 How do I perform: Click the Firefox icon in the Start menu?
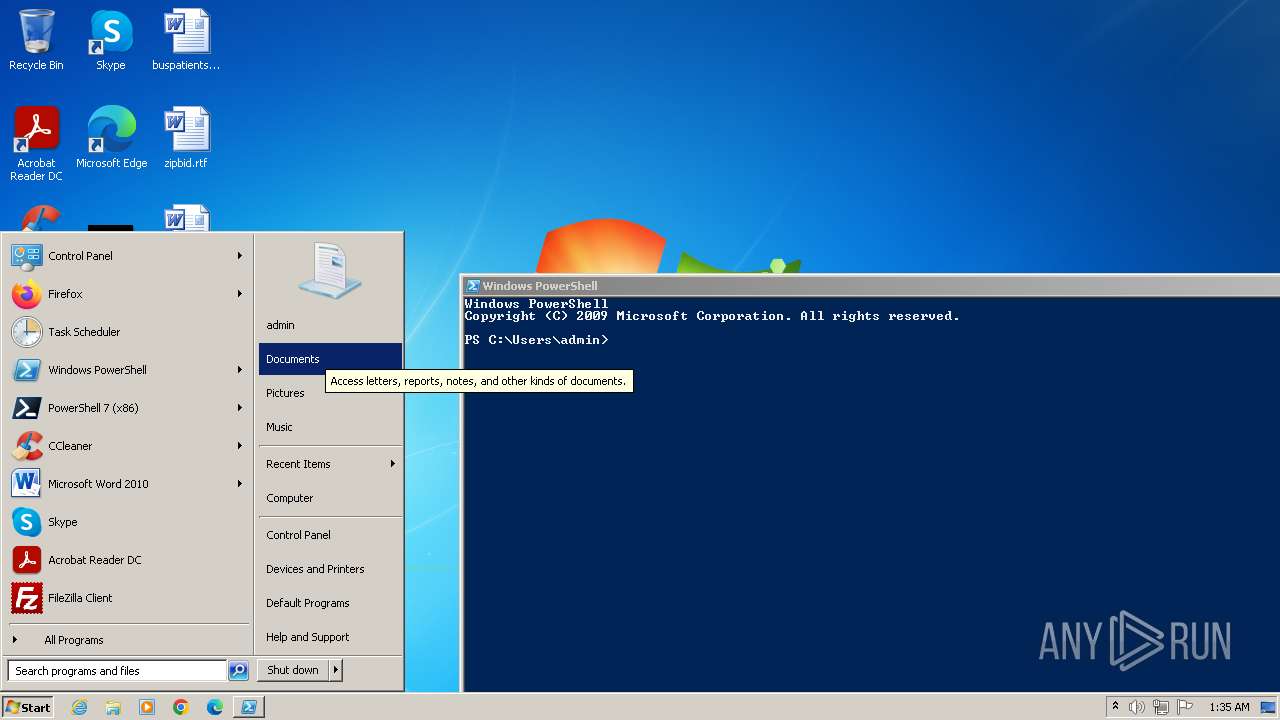[x=27, y=294]
